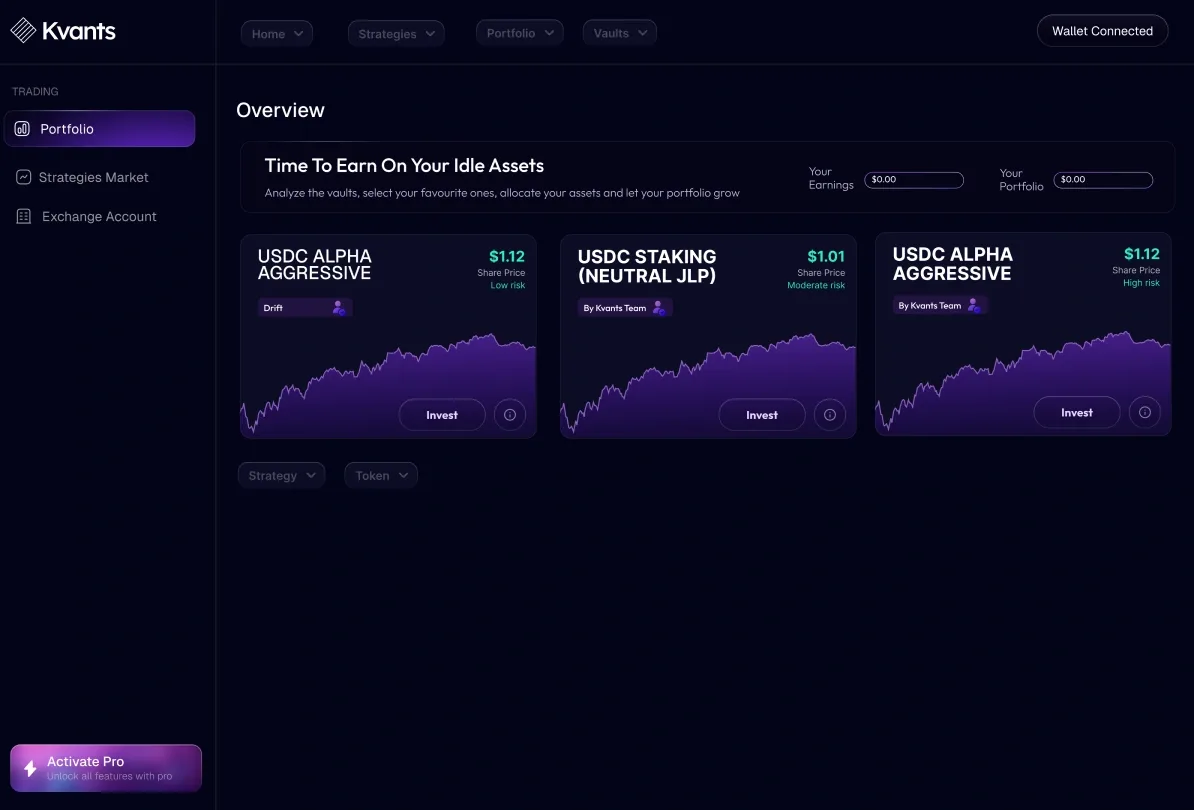Click the Your Earnings $0.00 field

click(914, 180)
